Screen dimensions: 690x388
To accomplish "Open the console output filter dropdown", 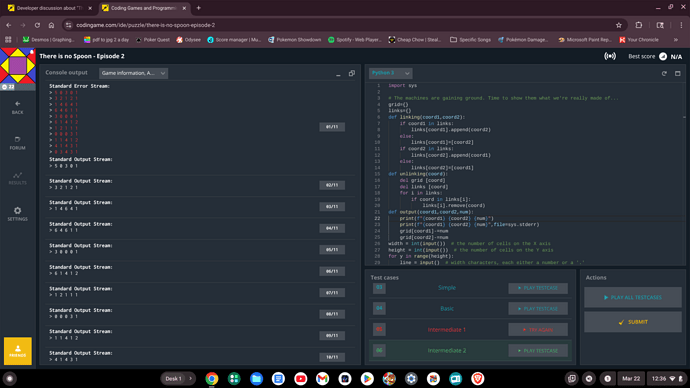I will point(133,73).
